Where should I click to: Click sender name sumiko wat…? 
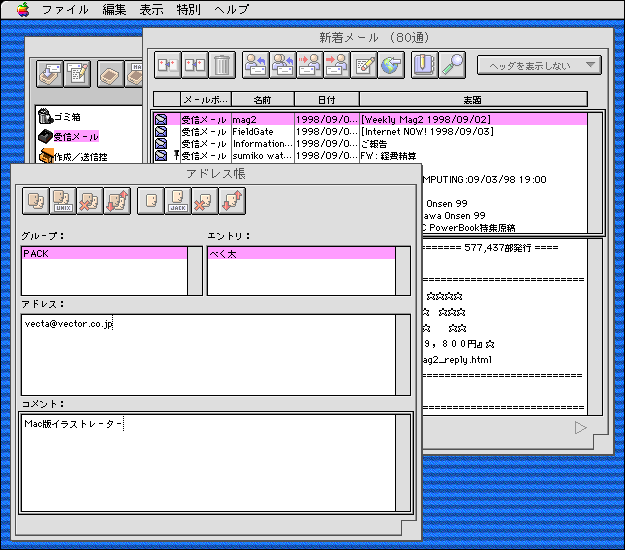[x=262, y=155]
